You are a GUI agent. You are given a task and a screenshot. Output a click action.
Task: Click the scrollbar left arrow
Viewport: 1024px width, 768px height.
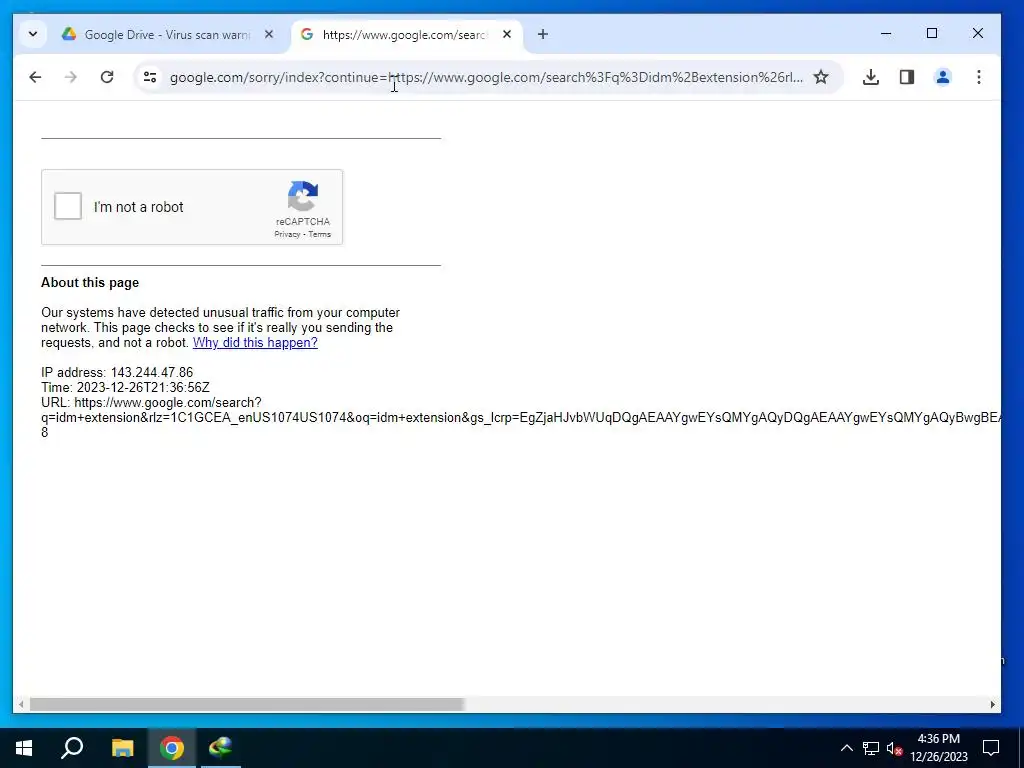point(21,705)
